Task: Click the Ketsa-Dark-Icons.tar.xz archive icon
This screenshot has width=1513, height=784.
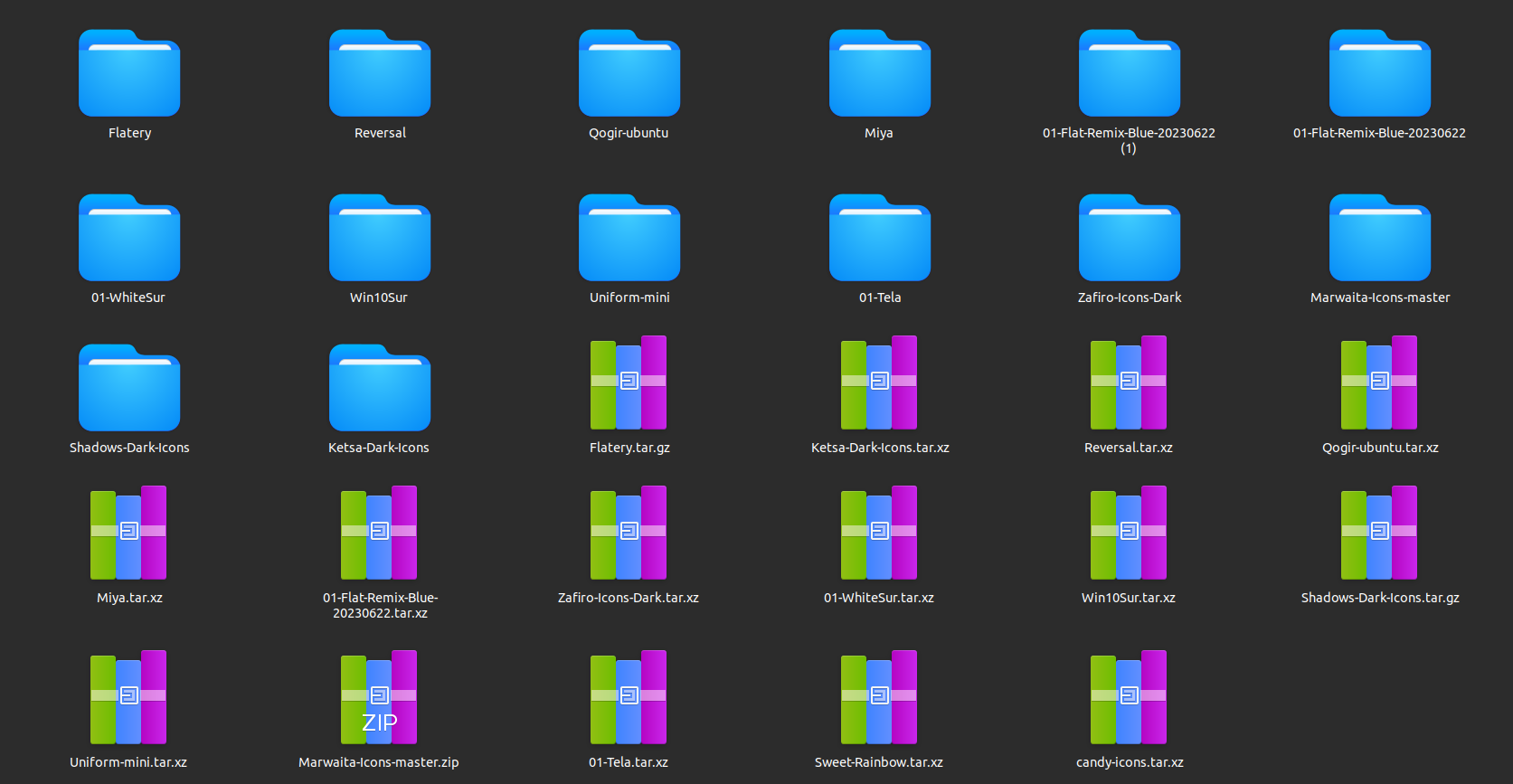Action: pyautogui.click(x=879, y=383)
